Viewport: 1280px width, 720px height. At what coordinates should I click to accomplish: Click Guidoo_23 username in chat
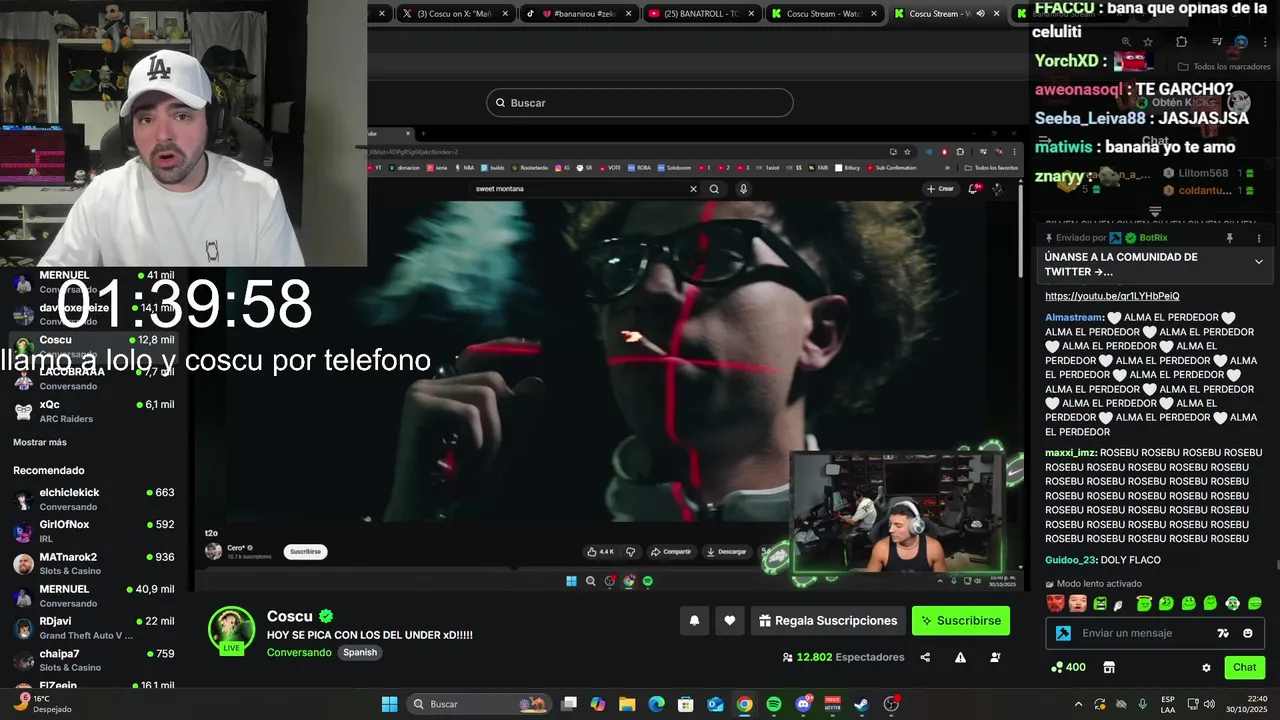click(x=1071, y=560)
